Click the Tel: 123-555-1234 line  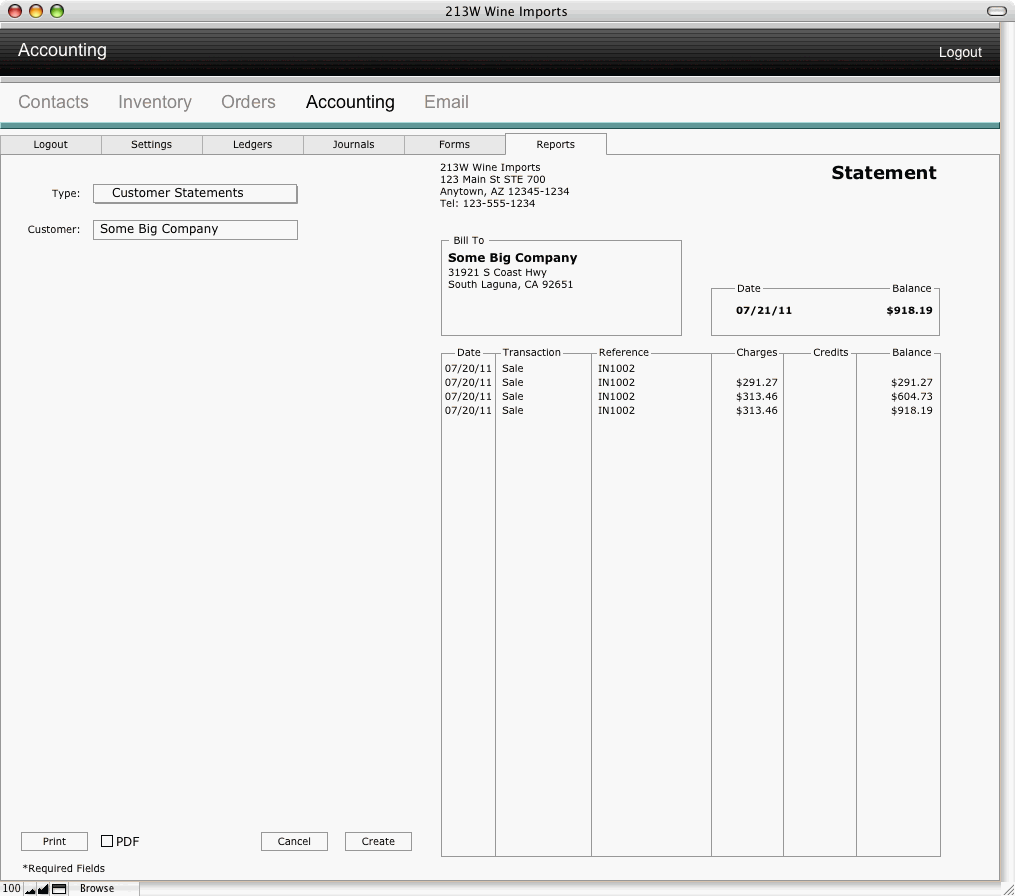pos(487,203)
